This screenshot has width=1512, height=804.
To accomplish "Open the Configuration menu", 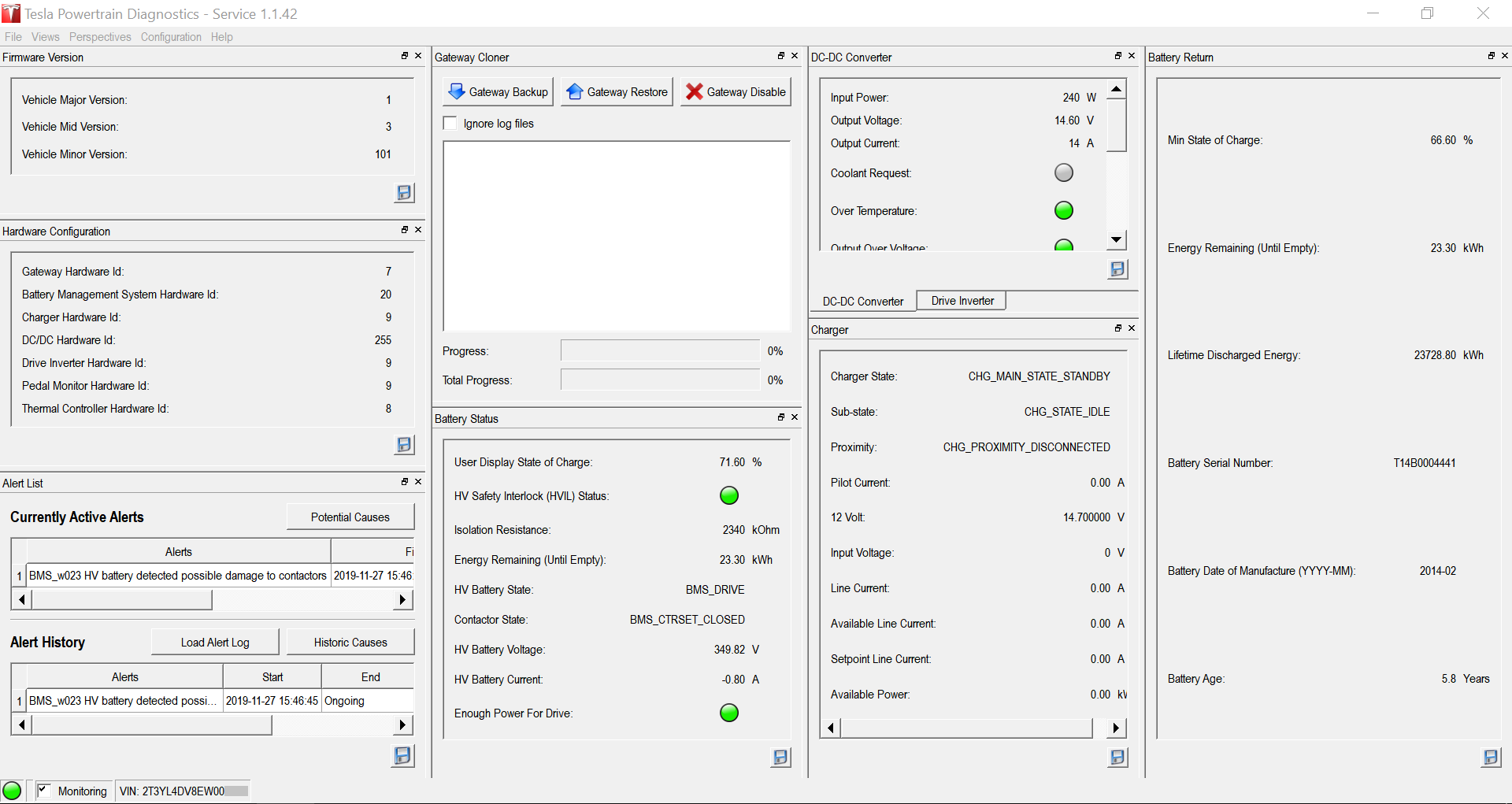I will 171,37.
